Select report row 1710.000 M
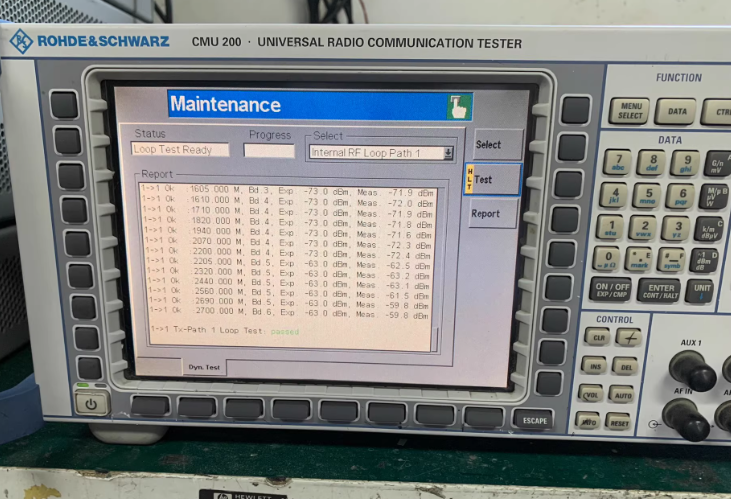The image size is (731, 499). pyautogui.click(x=287, y=212)
